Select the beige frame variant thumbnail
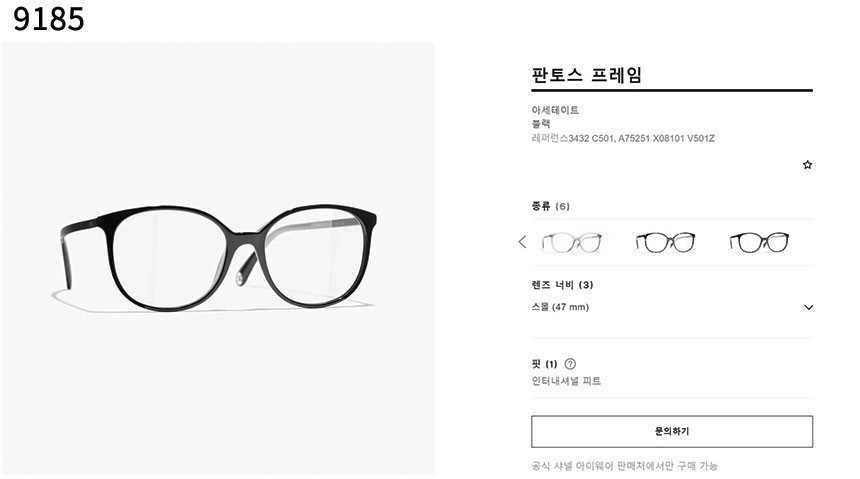Viewport: 860px width, 479px height. click(x=571, y=242)
